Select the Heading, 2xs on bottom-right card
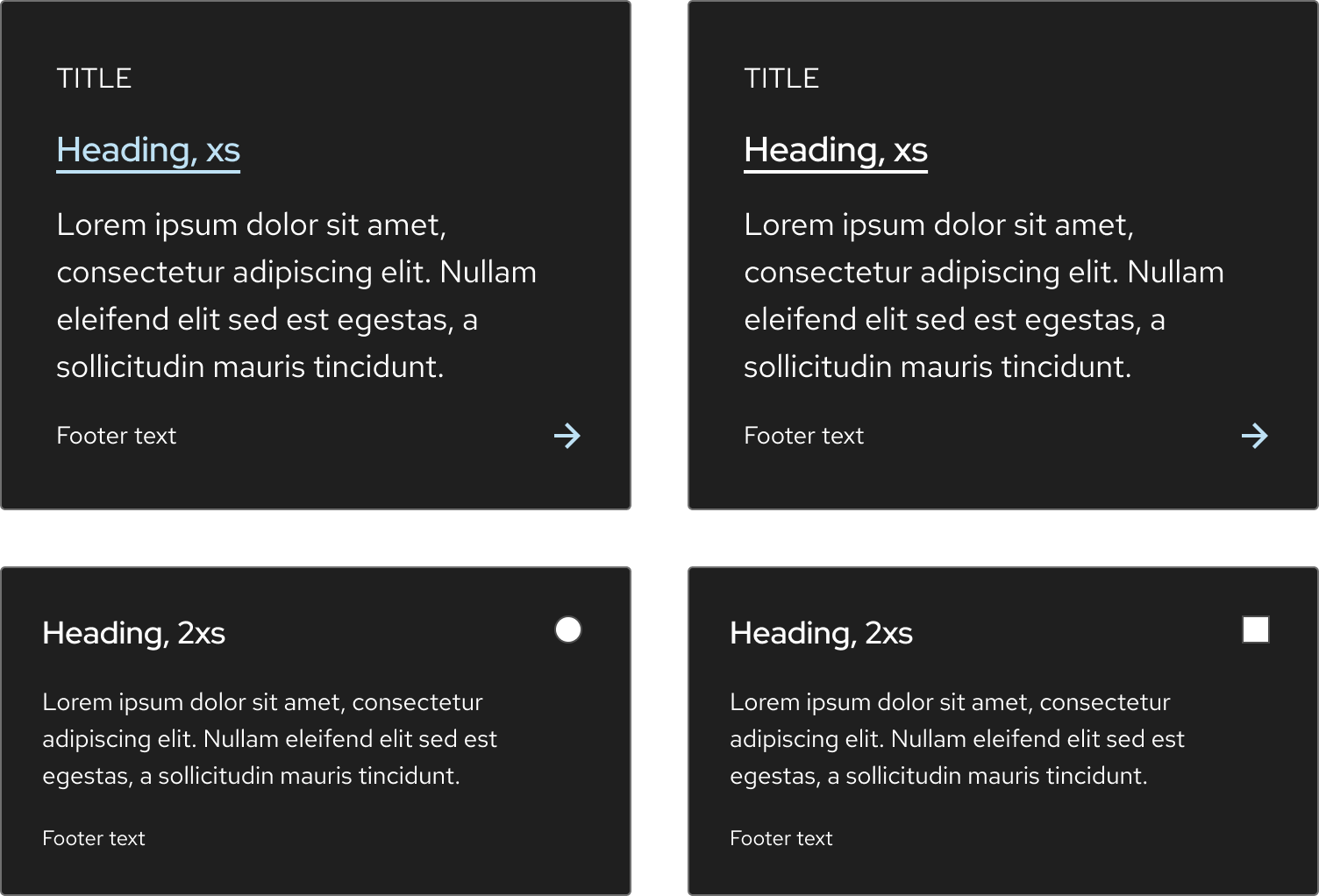Image resolution: width=1319 pixels, height=896 pixels. (822, 632)
